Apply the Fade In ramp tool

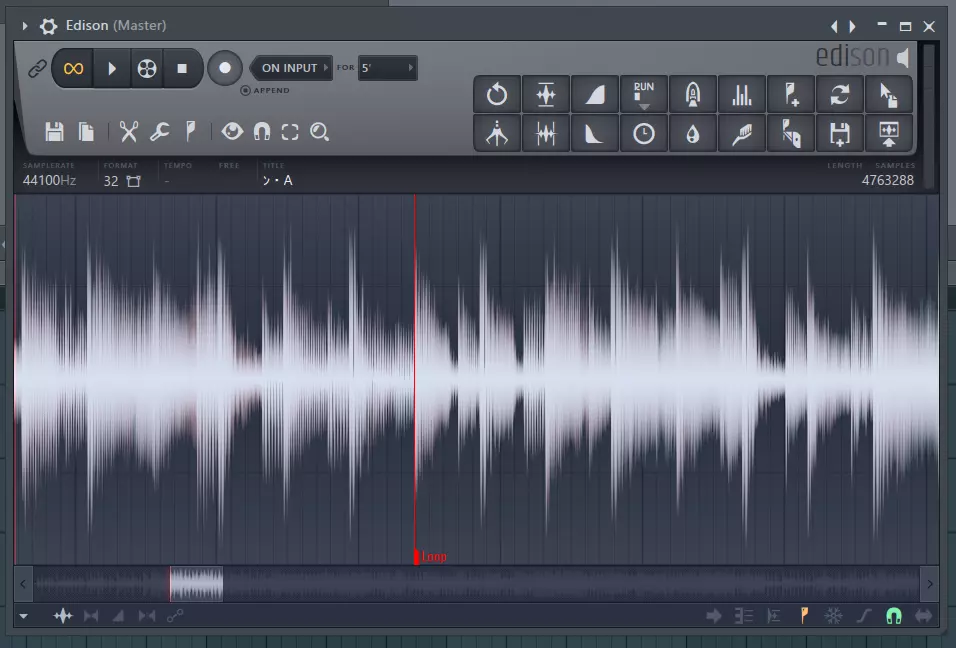594,94
